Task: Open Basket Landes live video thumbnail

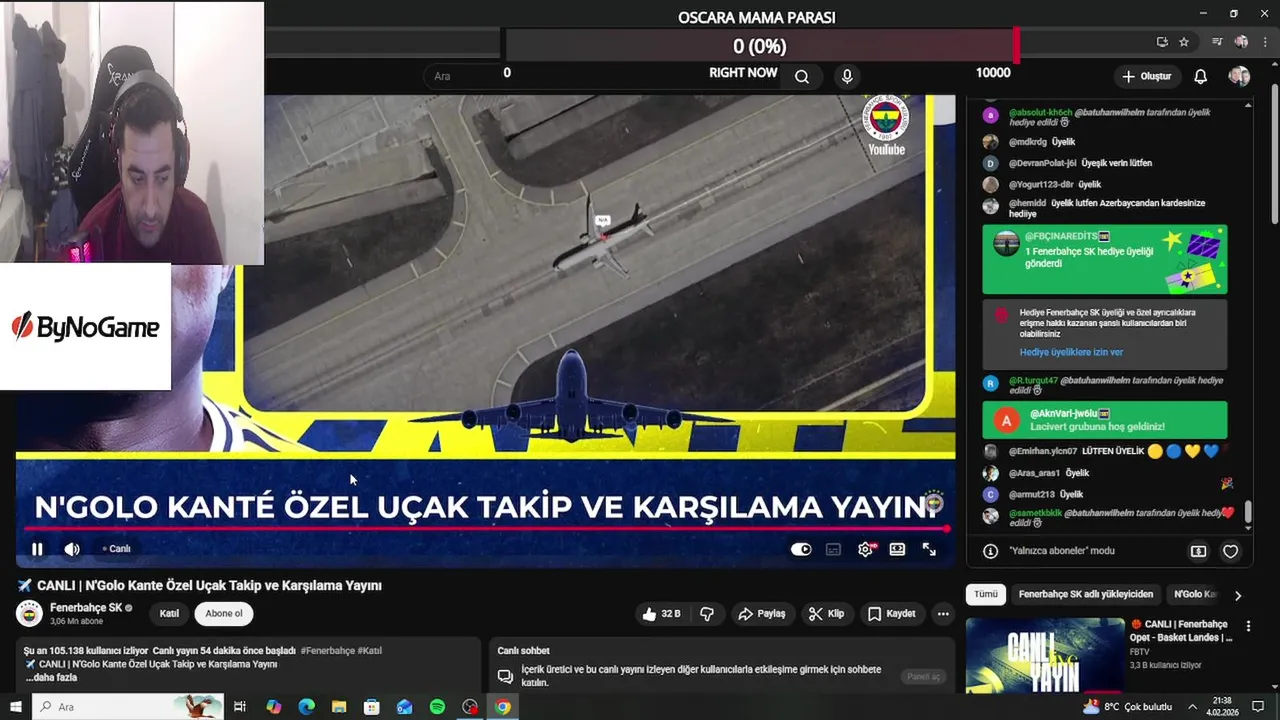Action: click(x=1045, y=656)
